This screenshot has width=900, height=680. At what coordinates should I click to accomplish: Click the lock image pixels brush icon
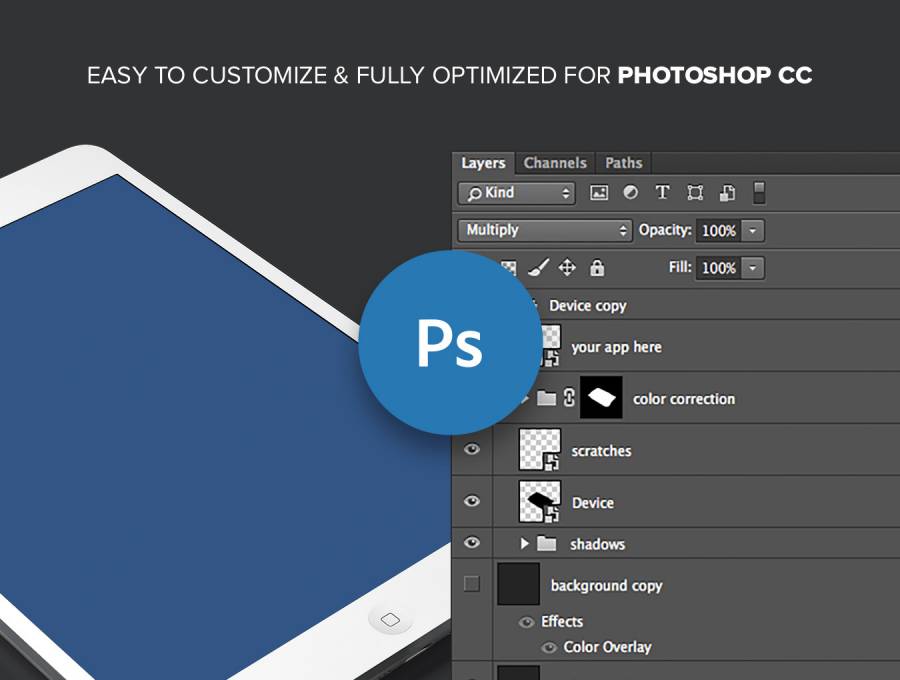click(537, 268)
